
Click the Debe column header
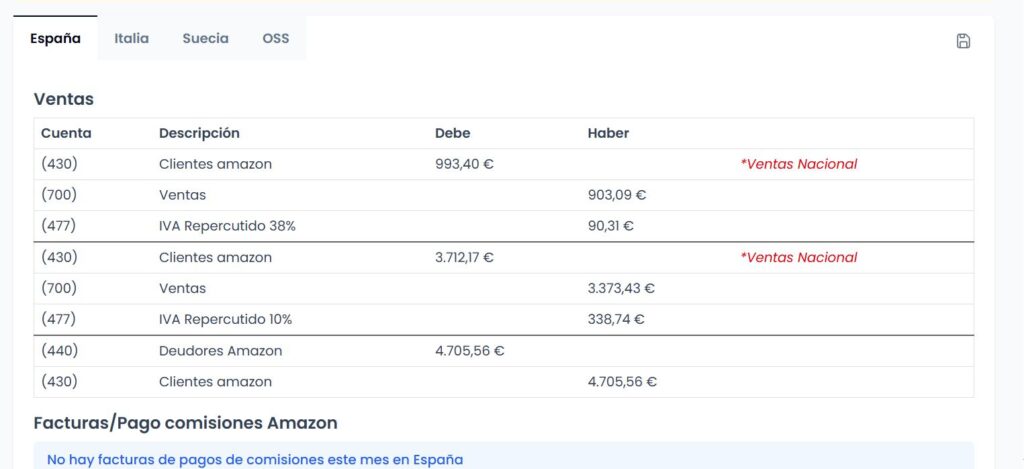[x=453, y=133]
